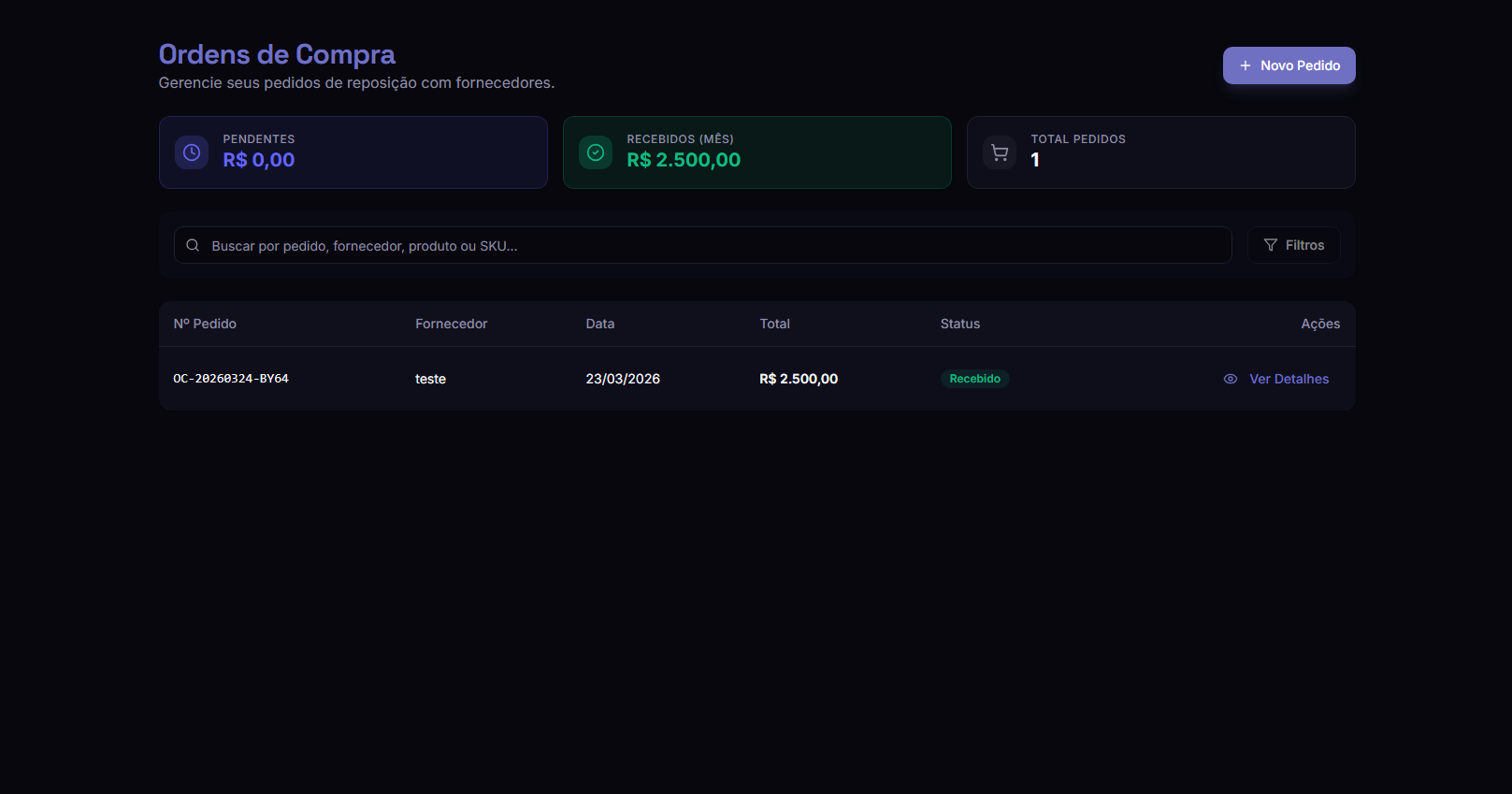This screenshot has height=794, width=1512.
Task: Click the green check icon in Recebidos card
Action: (596, 152)
